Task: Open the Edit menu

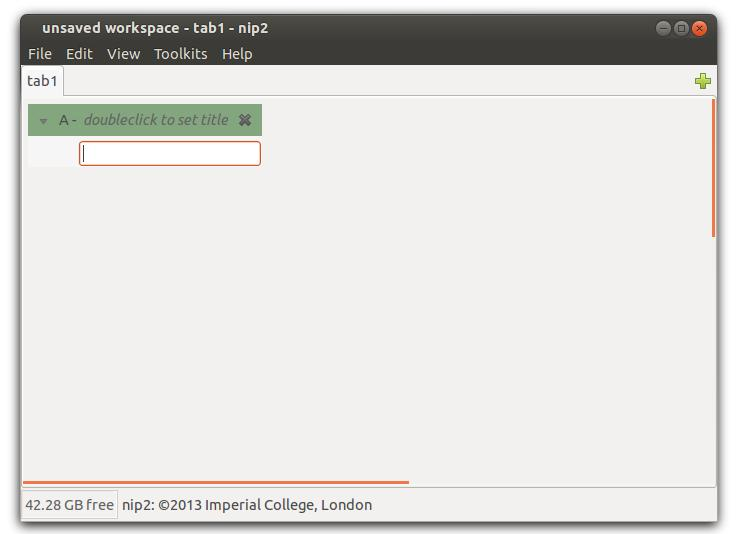Action: (79, 54)
